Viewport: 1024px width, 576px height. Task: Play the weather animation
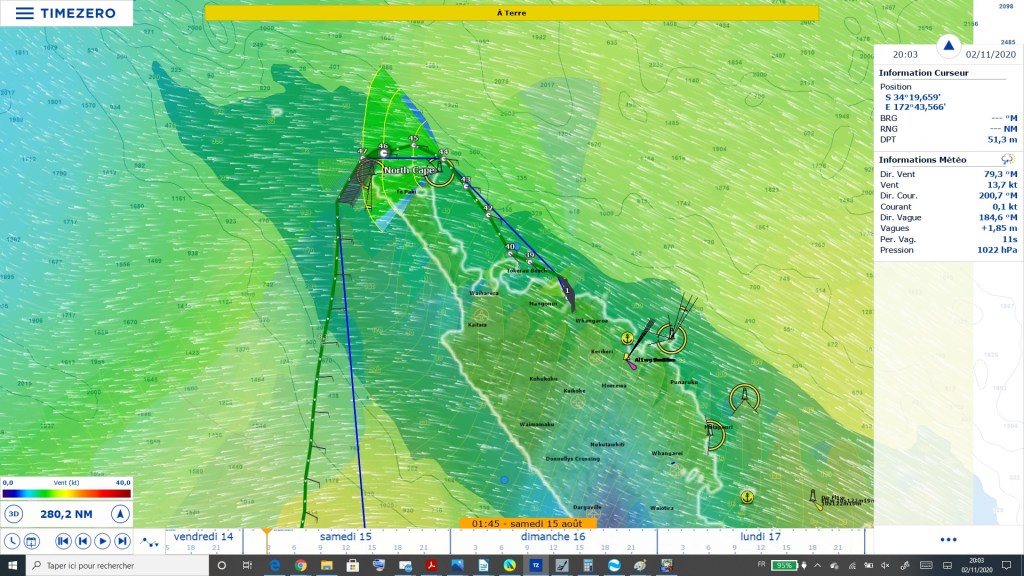point(102,541)
